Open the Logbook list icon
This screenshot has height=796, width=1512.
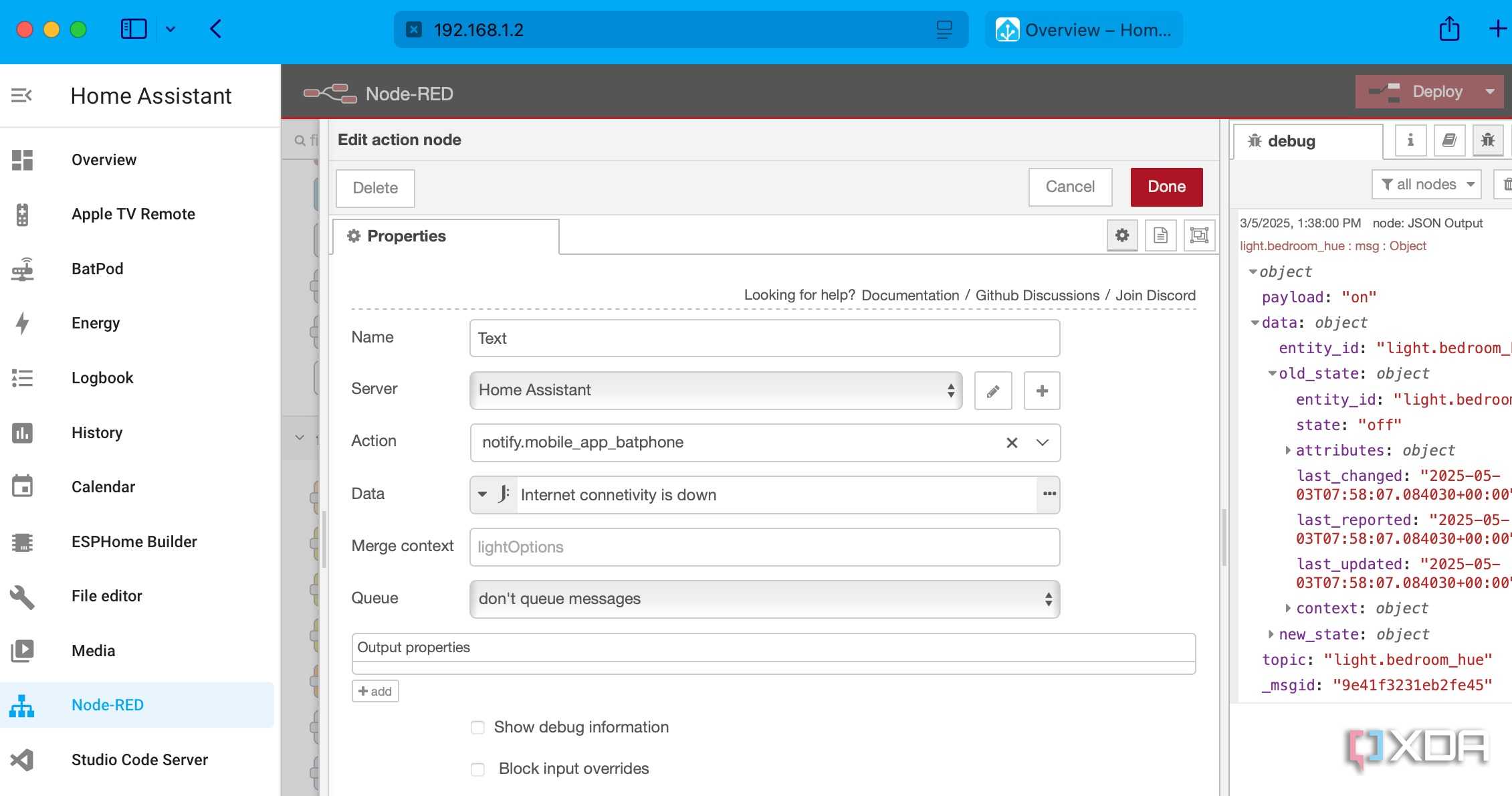[22, 378]
